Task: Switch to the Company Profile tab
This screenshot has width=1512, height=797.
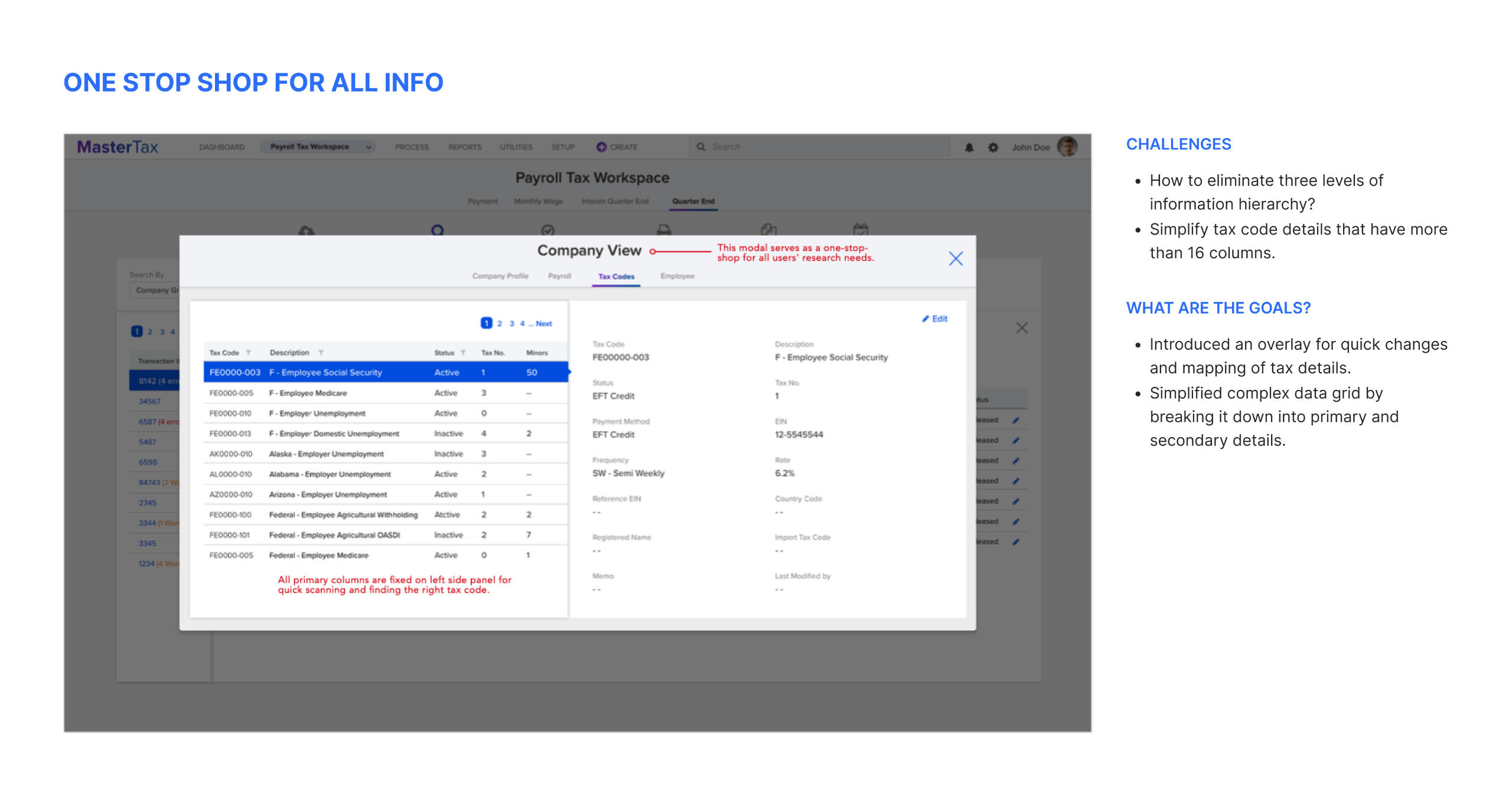Action: click(500, 276)
